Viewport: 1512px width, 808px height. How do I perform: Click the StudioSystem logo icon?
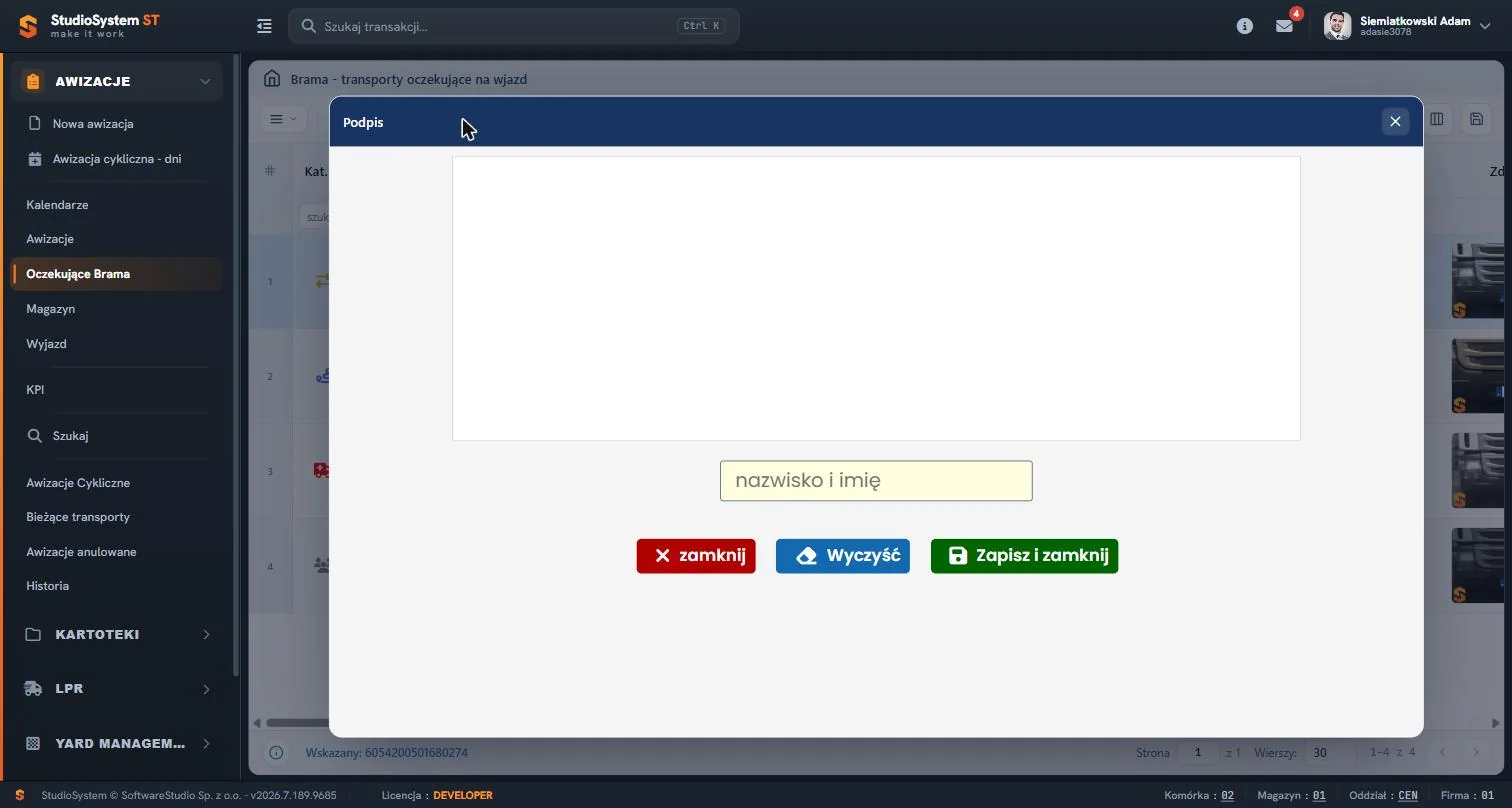click(28, 26)
